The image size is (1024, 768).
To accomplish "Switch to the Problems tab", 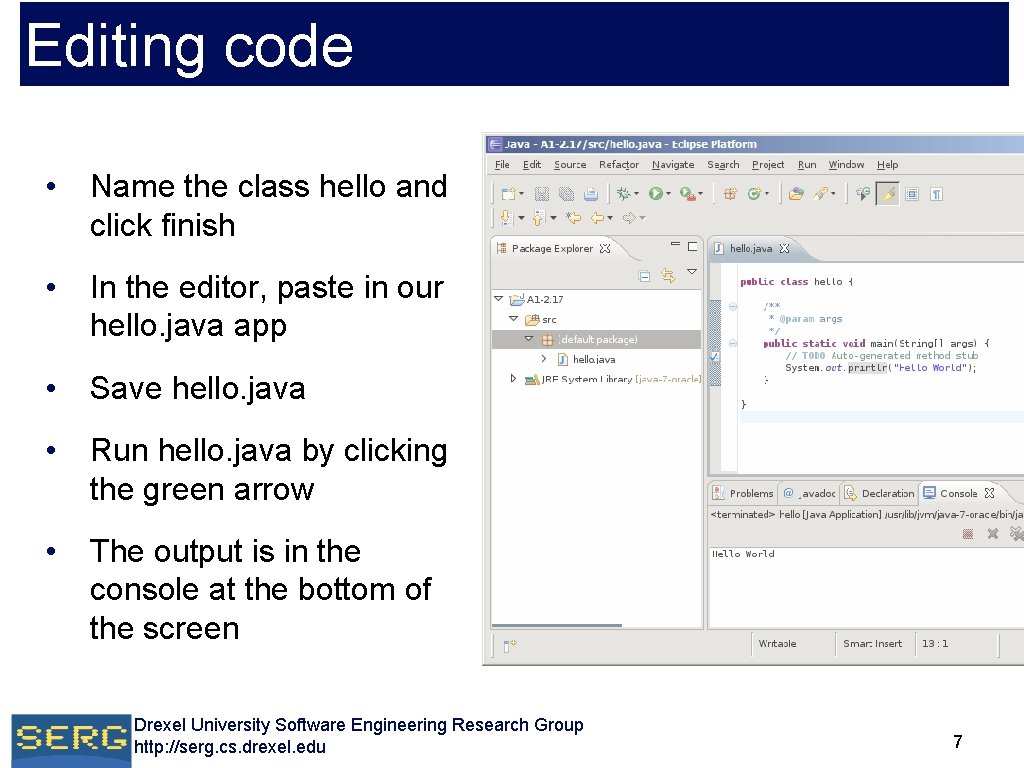I will click(x=743, y=493).
